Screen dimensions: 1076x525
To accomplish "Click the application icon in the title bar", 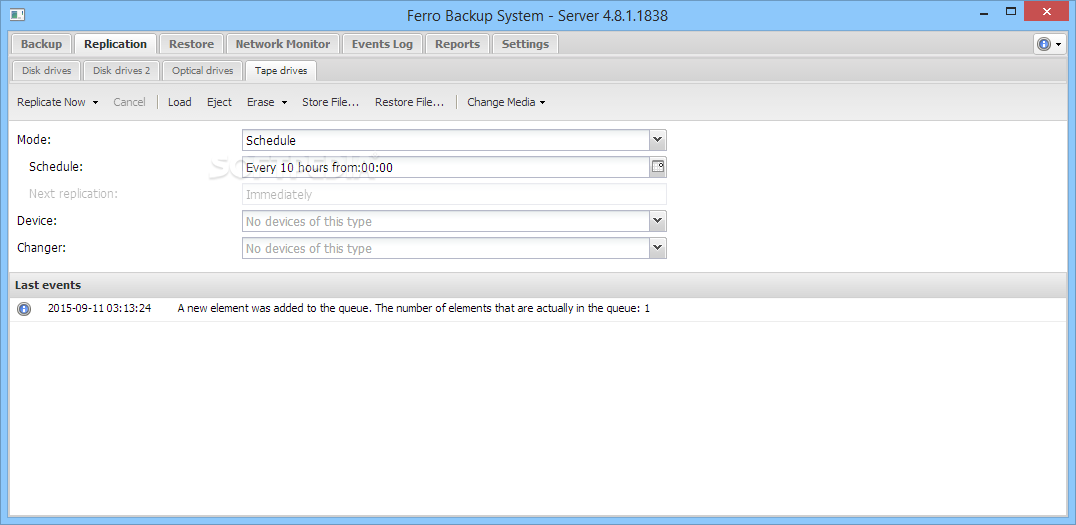I will (x=17, y=14).
